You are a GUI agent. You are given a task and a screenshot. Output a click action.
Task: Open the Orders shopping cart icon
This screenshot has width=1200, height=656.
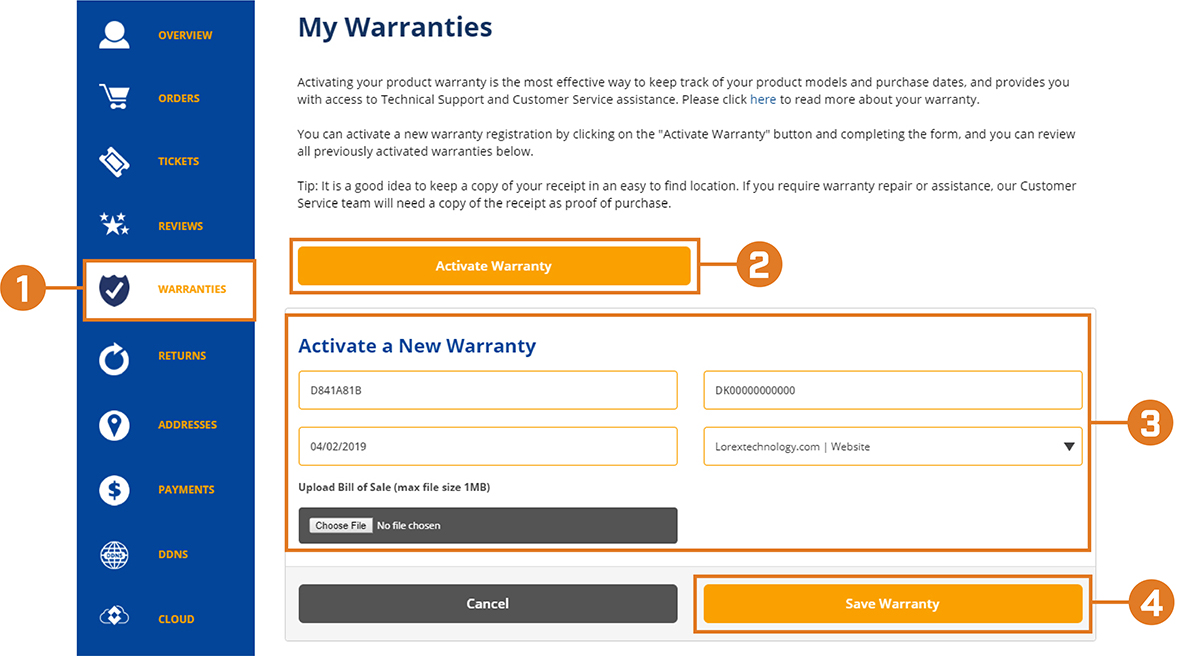(114, 97)
